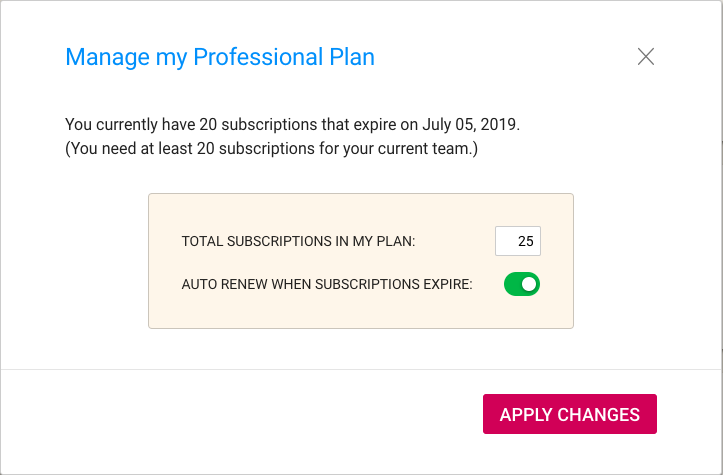This screenshot has width=723, height=475.
Task: Click the total subscriptions number field
Action: [x=518, y=241]
